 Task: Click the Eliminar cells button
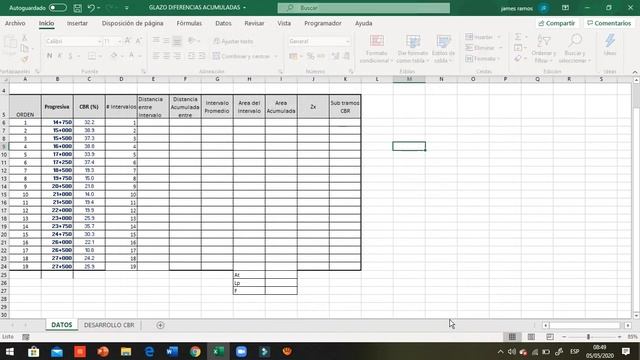484,48
